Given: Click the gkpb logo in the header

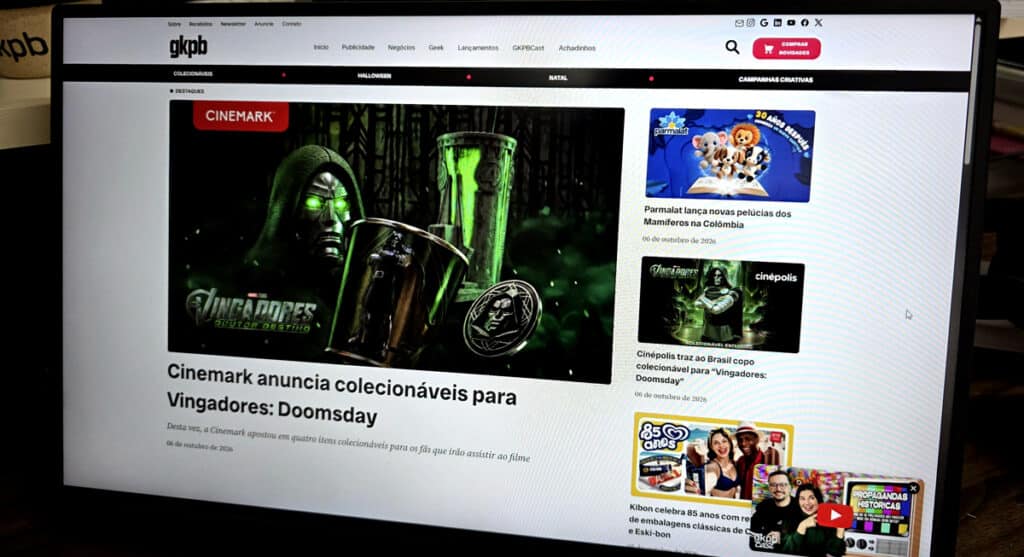Looking at the screenshot, I should coord(188,46).
